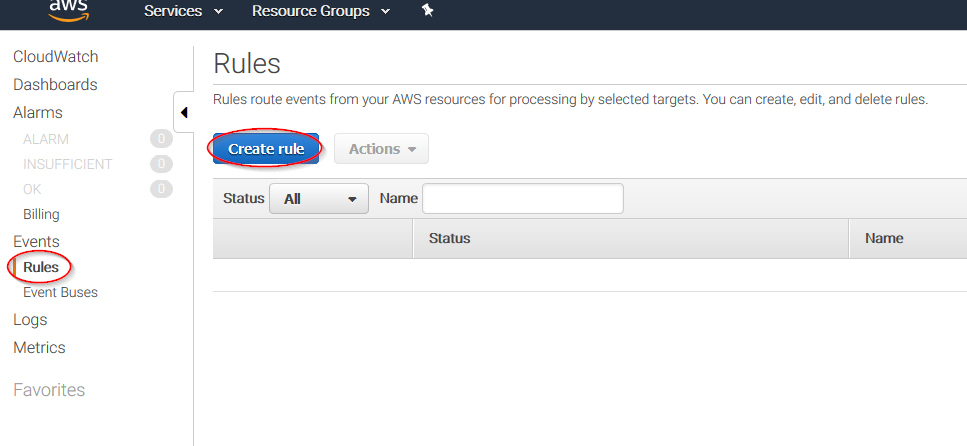This screenshot has height=446, width=967.
Task: Collapse the sidebar with the arrow handle
Action: coord(184,113)
